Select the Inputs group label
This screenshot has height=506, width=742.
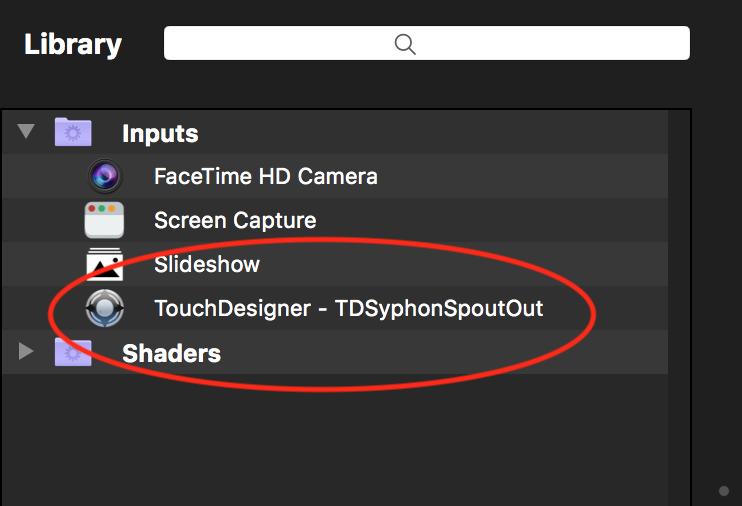[160, 133]
